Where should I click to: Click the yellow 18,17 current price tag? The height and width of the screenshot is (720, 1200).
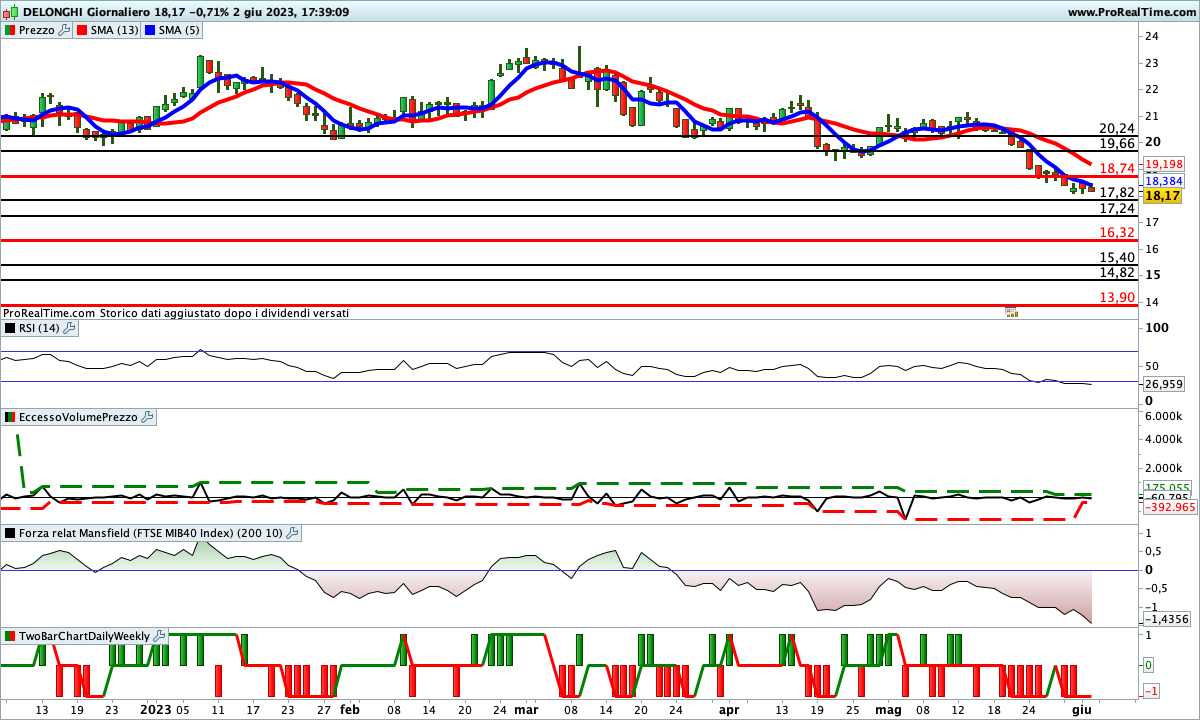(x=1163, y=197)
